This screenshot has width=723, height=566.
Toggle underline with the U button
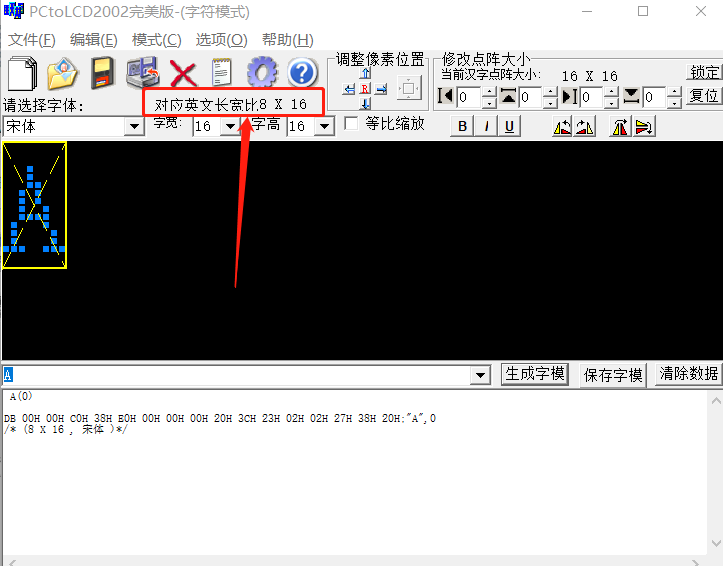point(509,126)
